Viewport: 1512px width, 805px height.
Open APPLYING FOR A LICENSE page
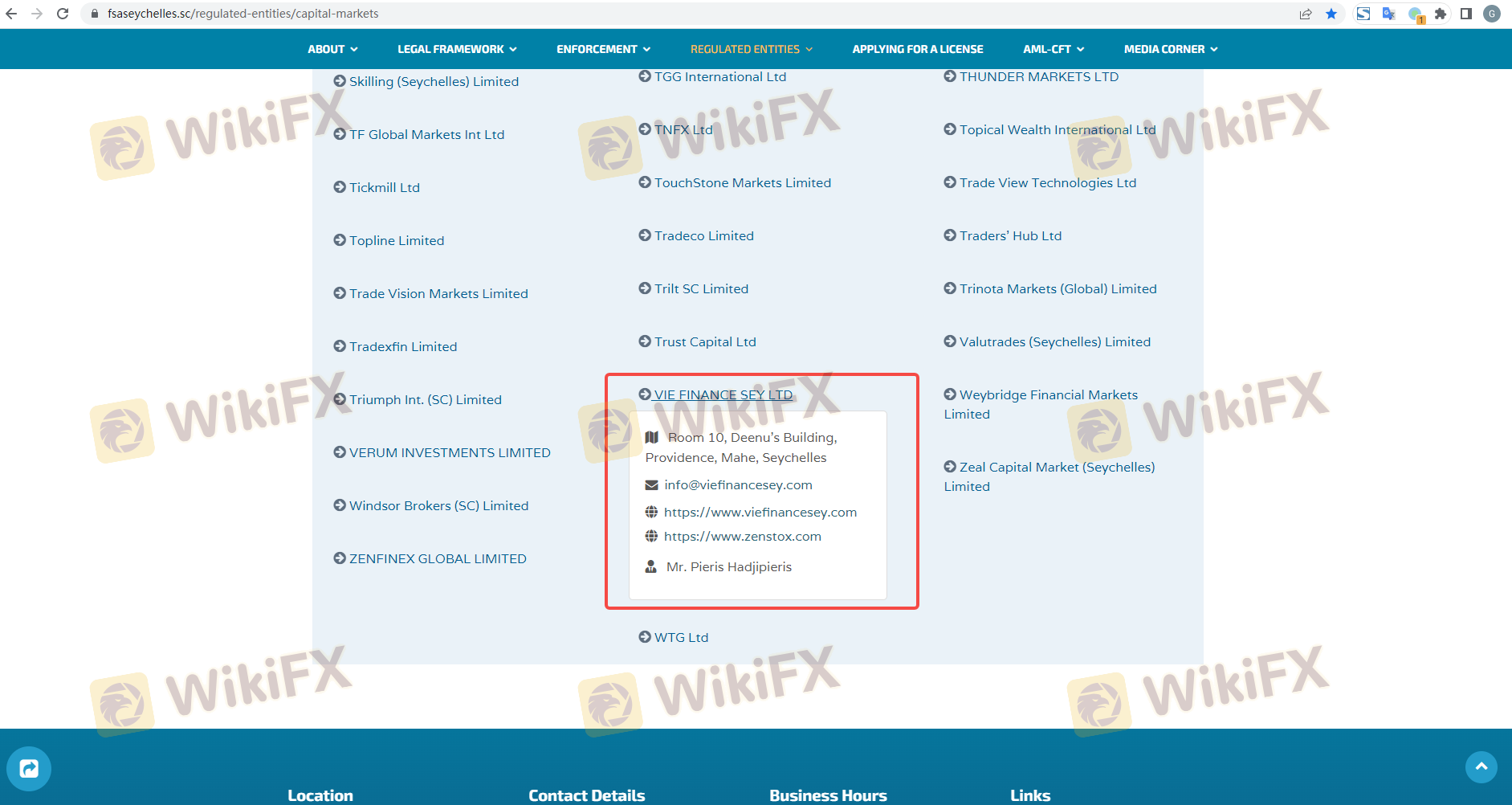[x=918, y=49]
